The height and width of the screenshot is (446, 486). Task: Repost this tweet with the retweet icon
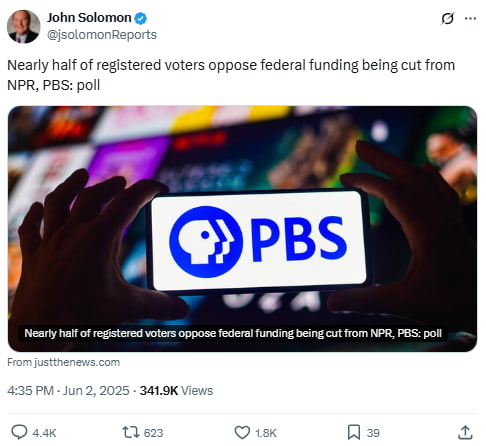click(131, 432)
